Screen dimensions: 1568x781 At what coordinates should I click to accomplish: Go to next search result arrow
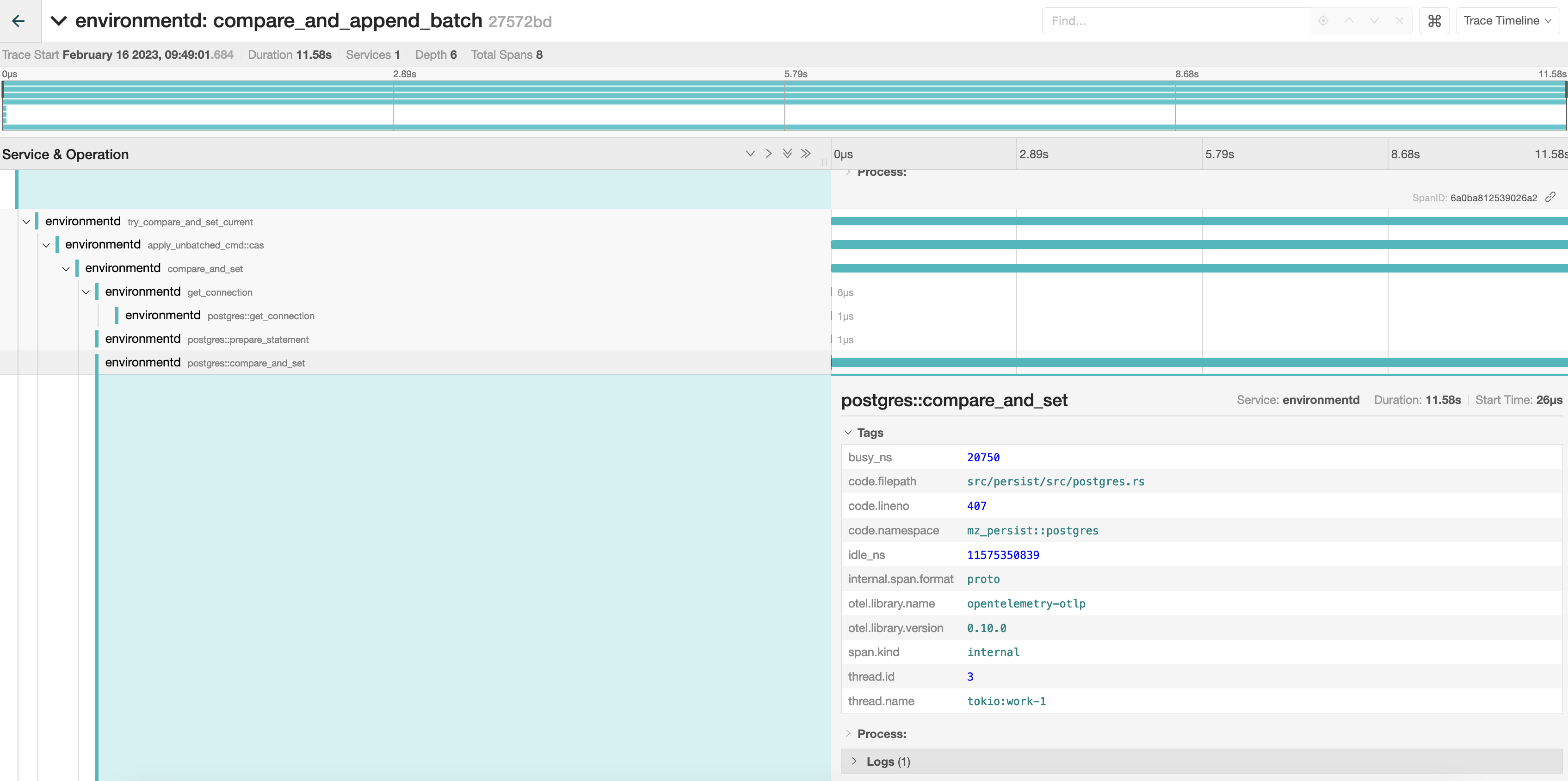tap(1374, 21)
